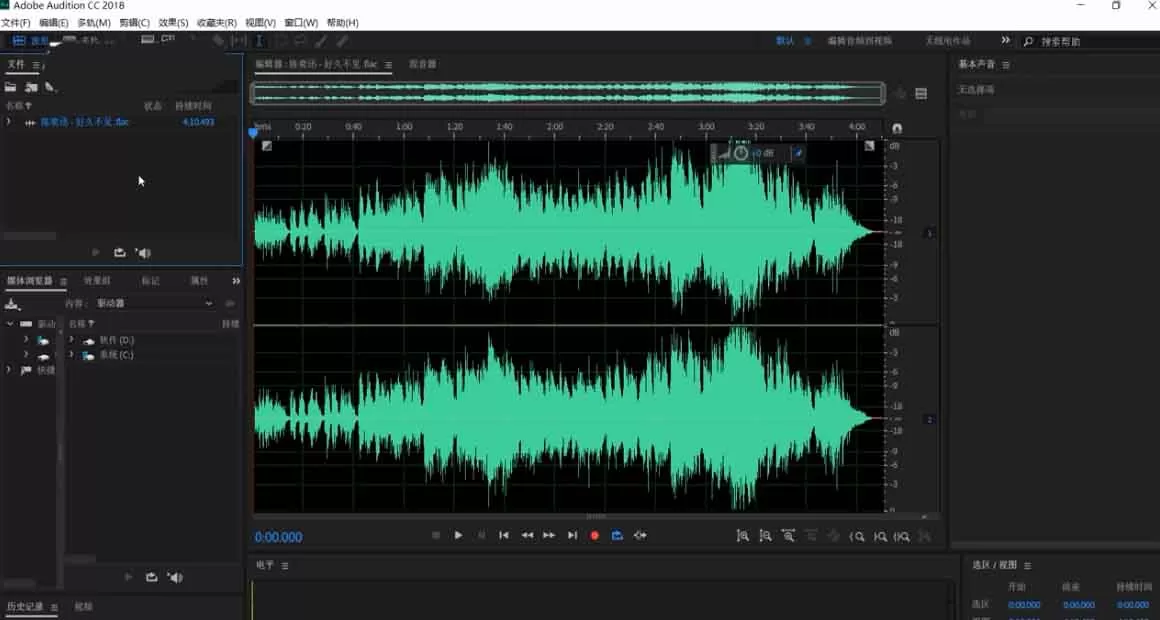This screenshot has height=620, width=1160.
Task: Toggle loop playback in Files panel
Action: 120,252
